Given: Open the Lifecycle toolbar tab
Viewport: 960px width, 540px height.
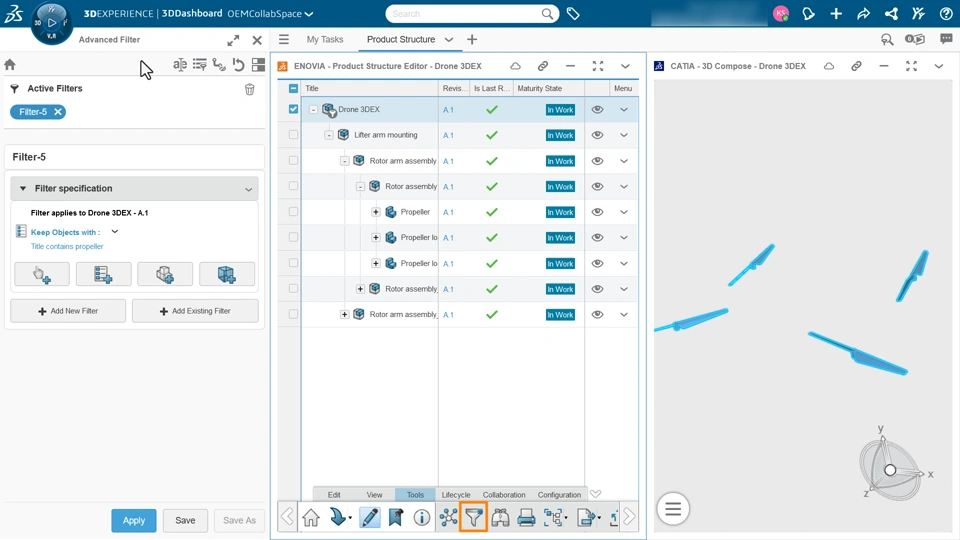Looking at the screenshot, I should [456, 495].
